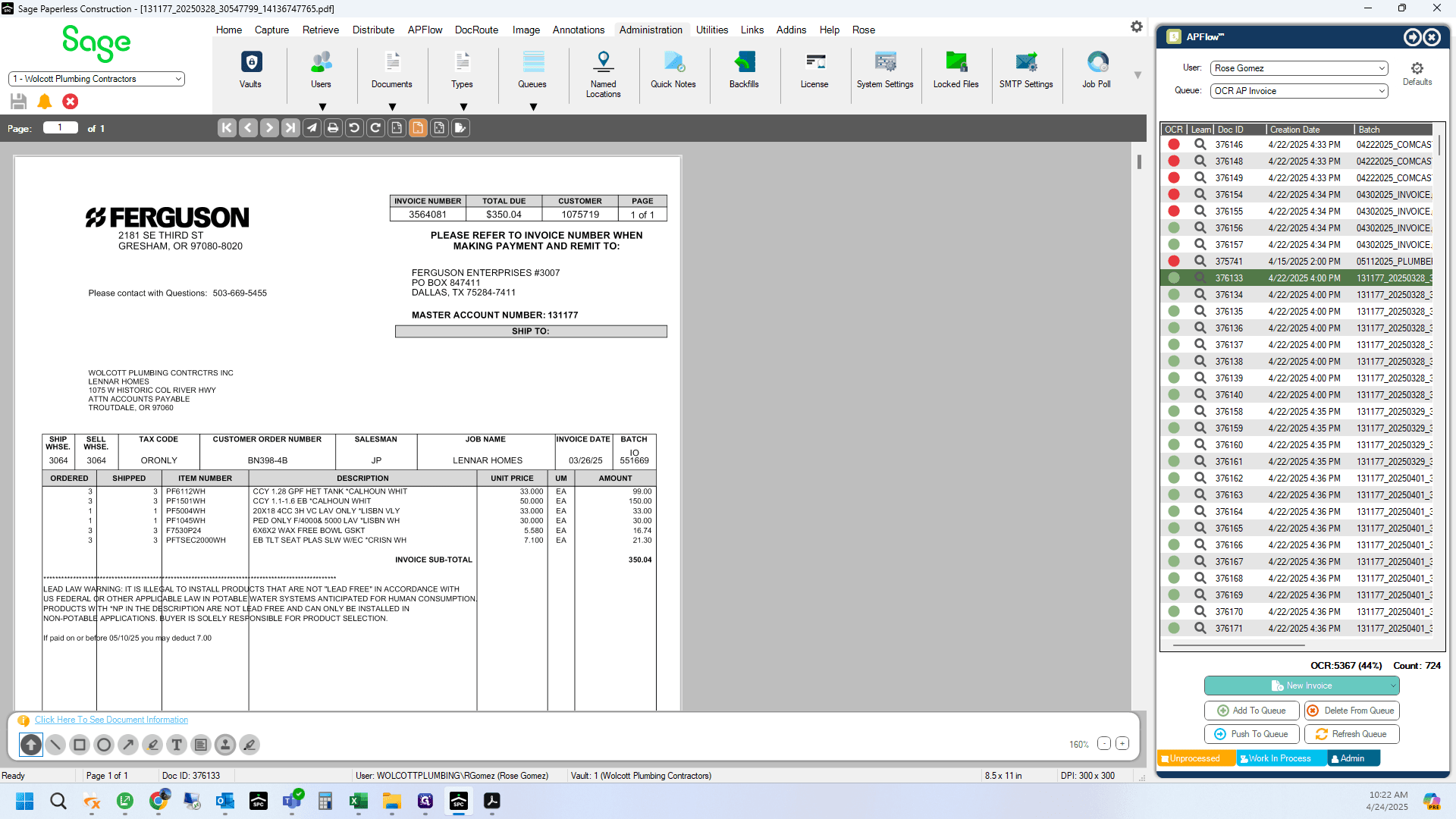Click the send paper-plane icon
The width and height of the screenshot is (1456, 819).
(x=312, y=128)
